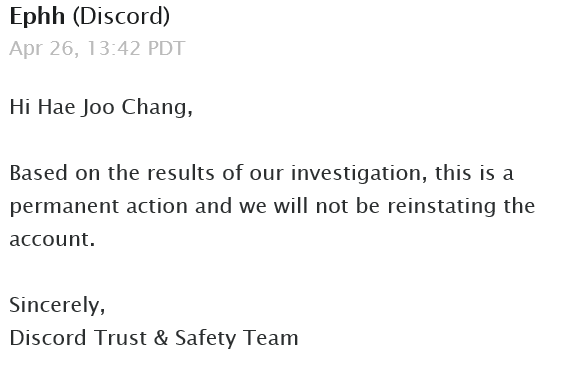
Task: Click the word Team in signature
Action: (271, 338)
